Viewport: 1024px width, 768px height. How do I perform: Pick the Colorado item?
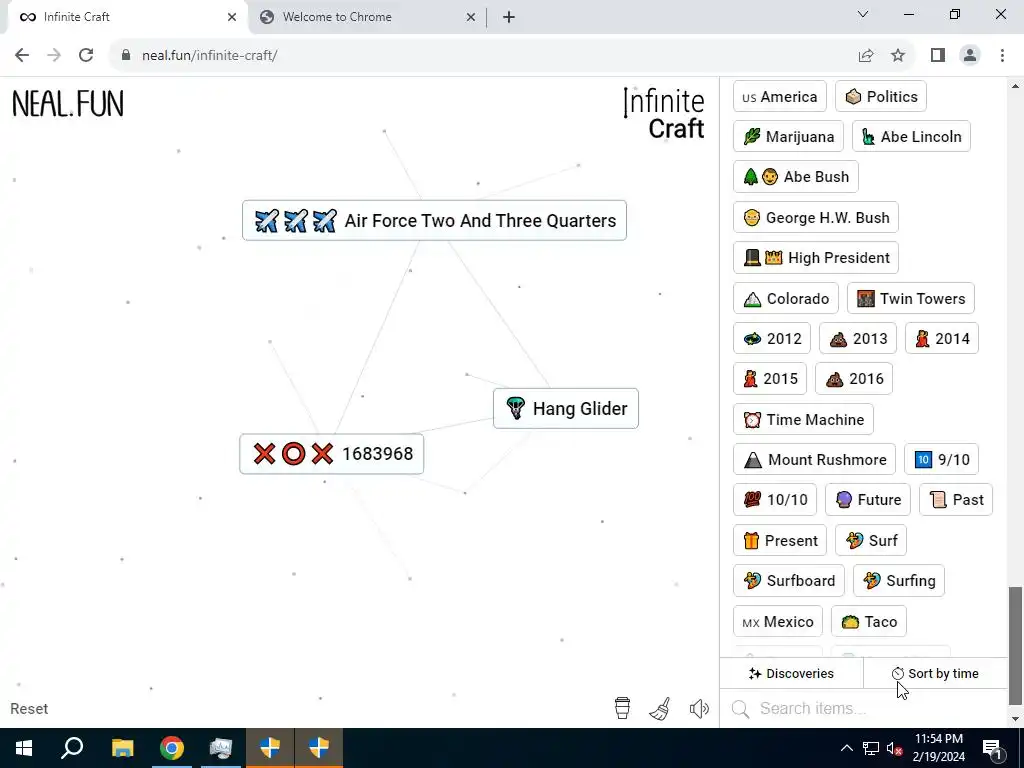786,298
